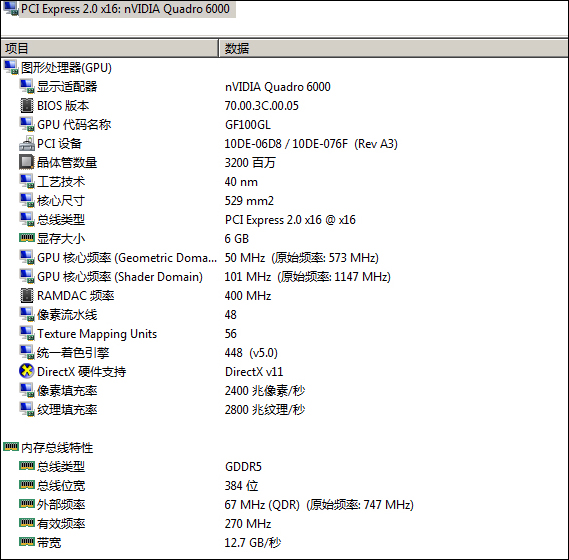Screen dimensions: 569x560
Task: Click the icon beside PCI Express 2.0 x16 title
Action: 11,9
